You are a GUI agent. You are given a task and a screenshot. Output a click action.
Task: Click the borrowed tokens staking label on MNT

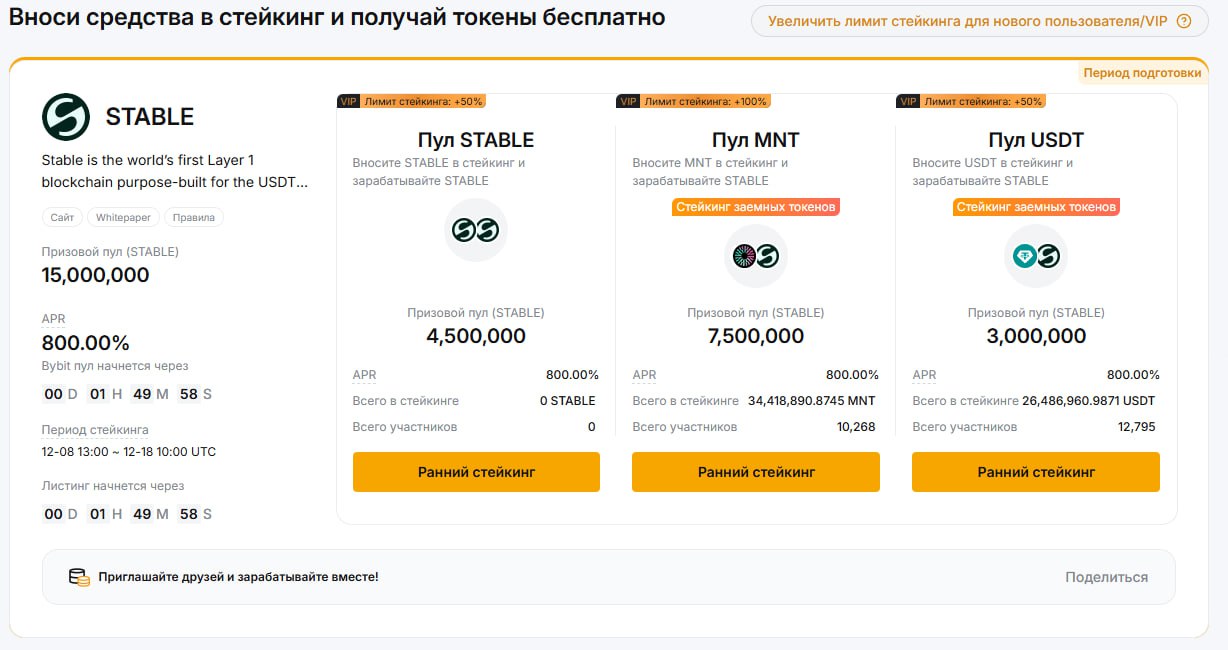click(x=755, y=207)
